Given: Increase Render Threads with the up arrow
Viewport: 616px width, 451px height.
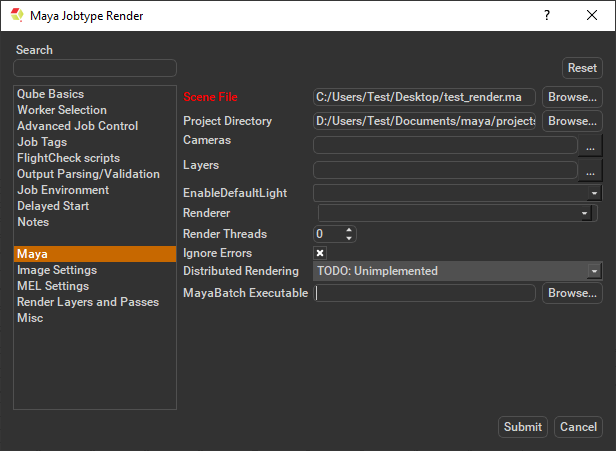Looking at the screenshot, I should (x=349, y=230).
